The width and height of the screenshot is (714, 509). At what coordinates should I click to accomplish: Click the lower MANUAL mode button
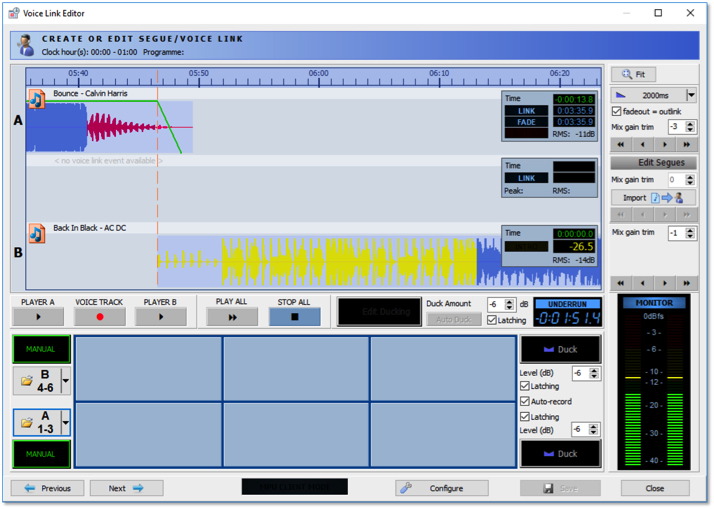point(41,454)
